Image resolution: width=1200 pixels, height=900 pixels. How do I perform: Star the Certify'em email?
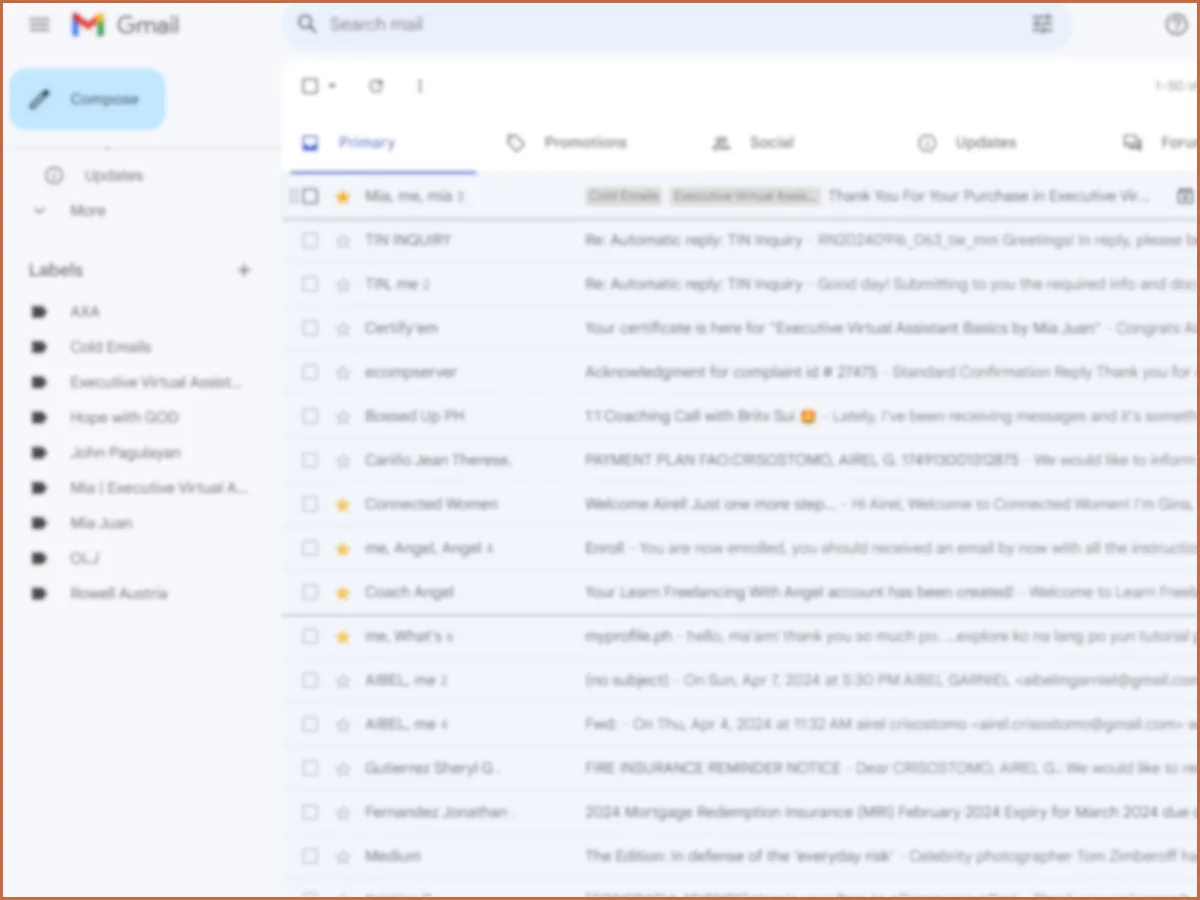coord(343,328)
